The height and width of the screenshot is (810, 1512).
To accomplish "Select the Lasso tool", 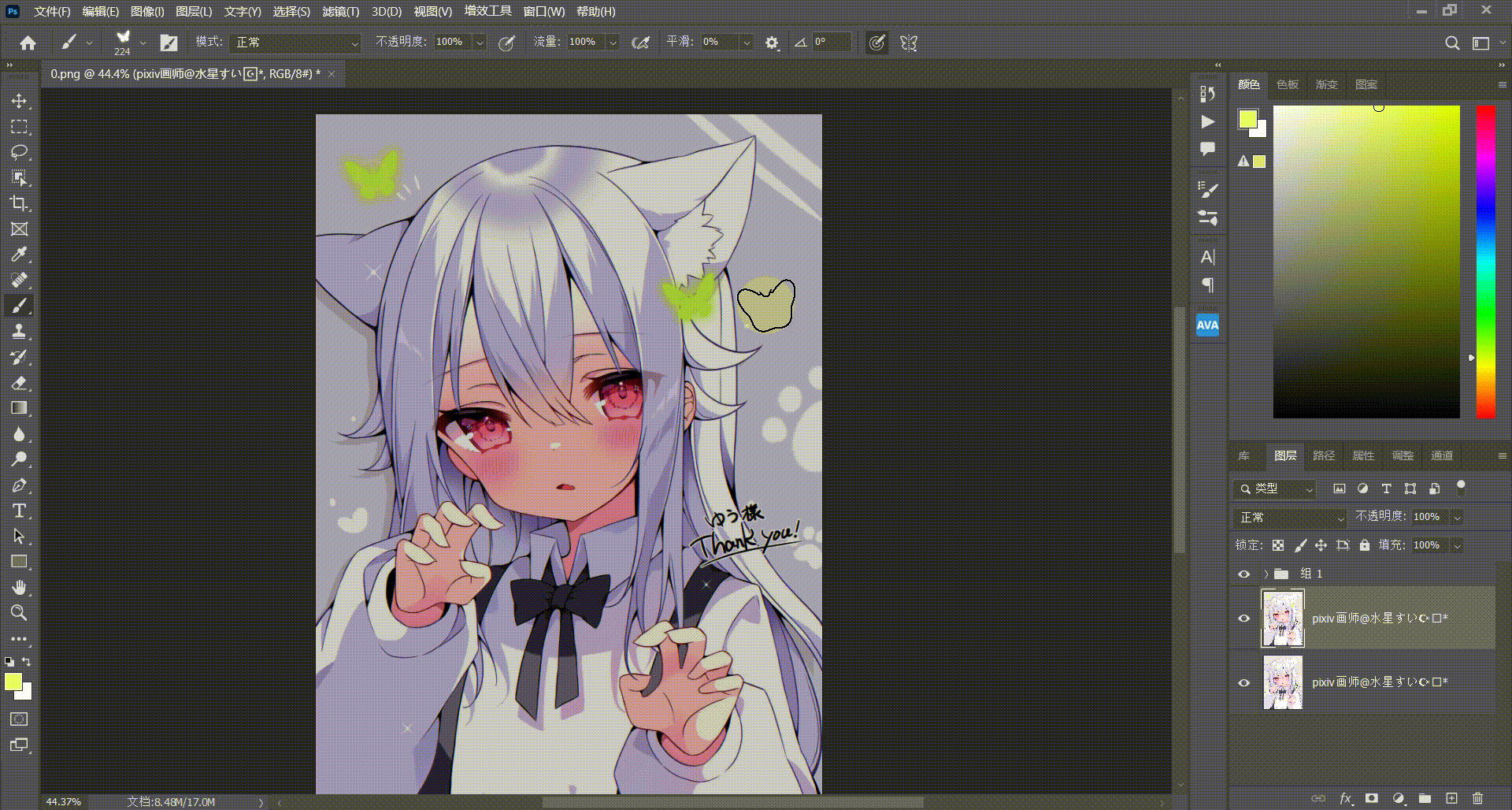I will pos(19,152).
